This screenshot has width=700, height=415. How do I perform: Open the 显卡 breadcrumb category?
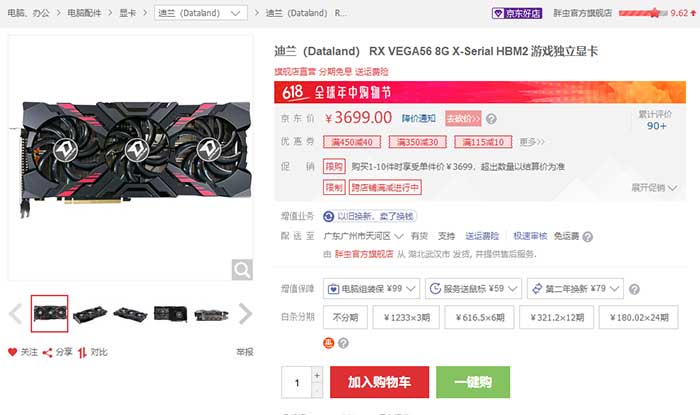pyautogui.click(x=127, y=13)
